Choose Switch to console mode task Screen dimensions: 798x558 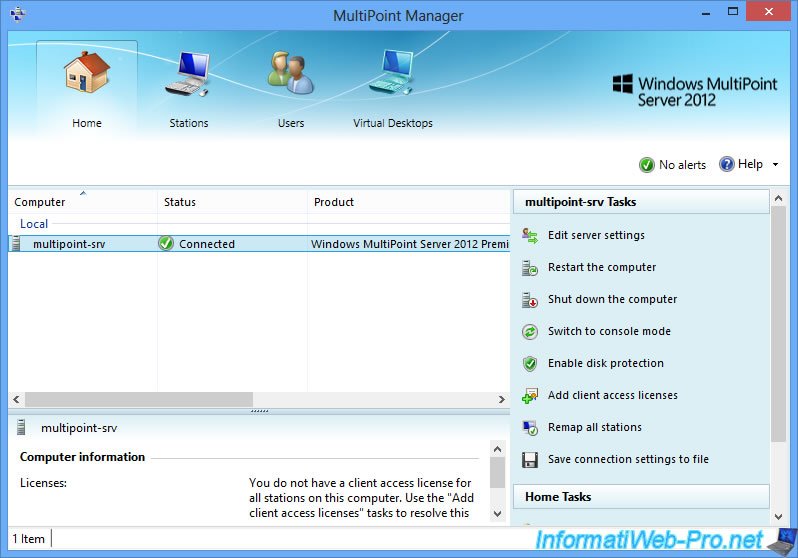coord(609,331)
